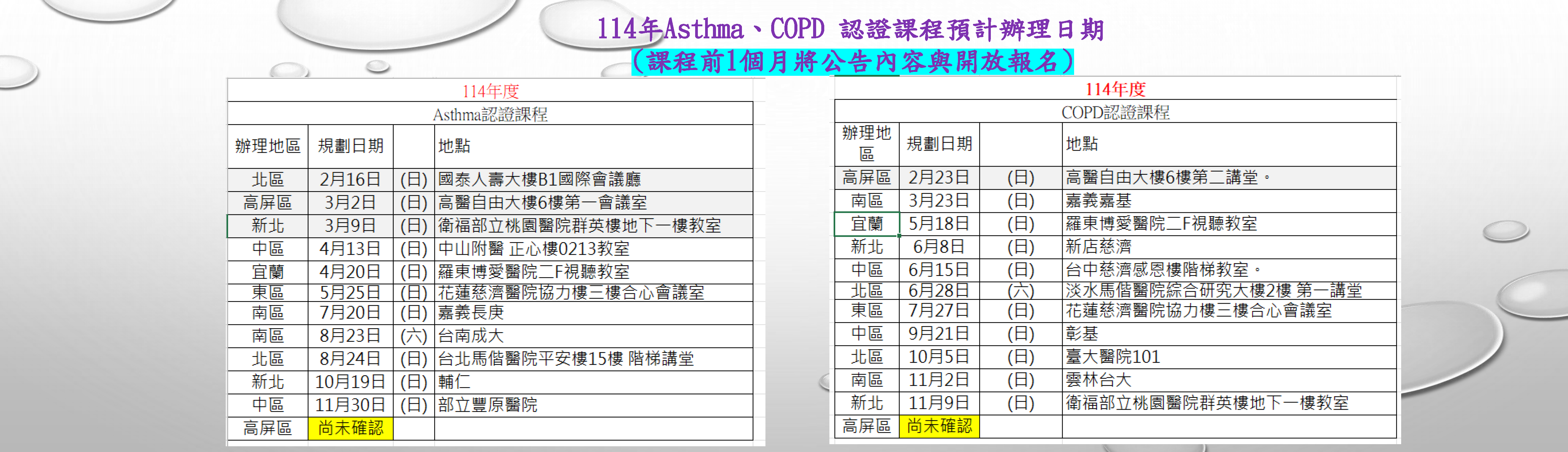Click COPD date cell '7月27日'

[939, 311]
